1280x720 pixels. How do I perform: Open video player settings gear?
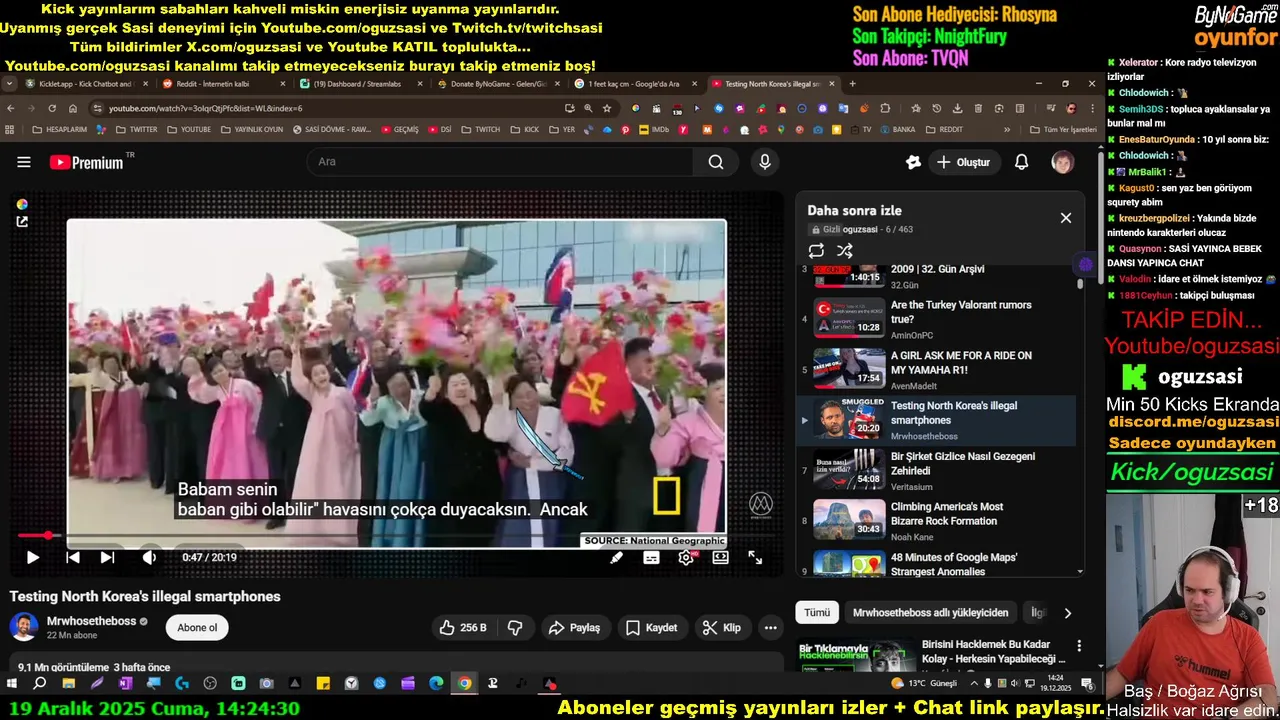686,558
